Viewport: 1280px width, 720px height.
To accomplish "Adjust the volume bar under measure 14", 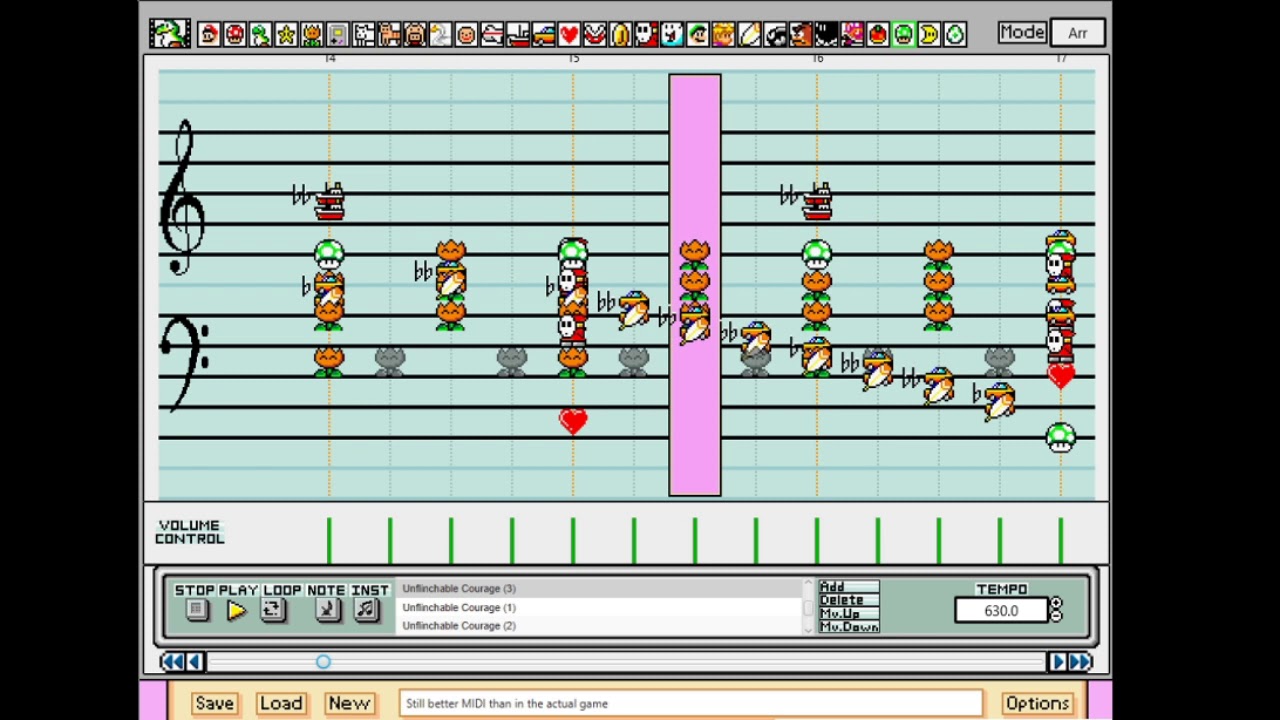I will click(x=329, y=540).
